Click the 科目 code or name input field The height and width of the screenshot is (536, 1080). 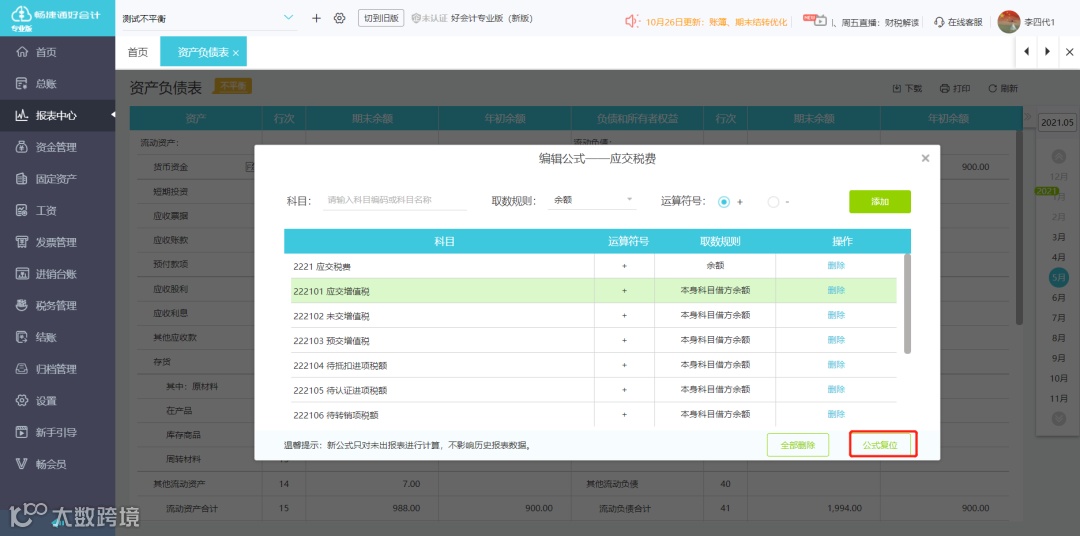(395, 200)
